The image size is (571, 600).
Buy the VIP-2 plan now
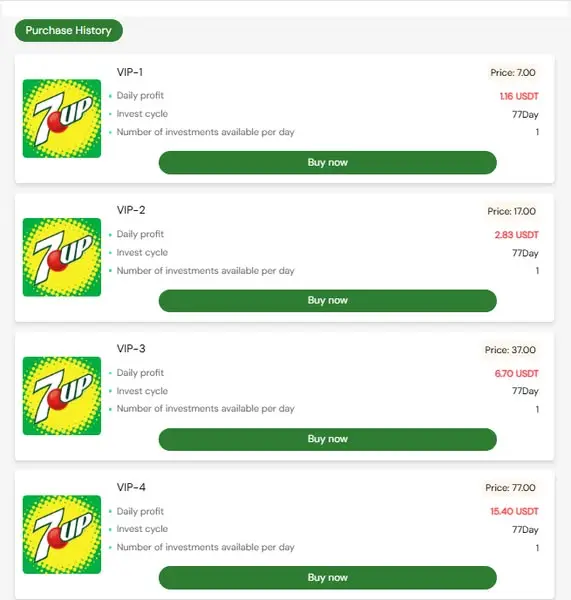point(328,300)
